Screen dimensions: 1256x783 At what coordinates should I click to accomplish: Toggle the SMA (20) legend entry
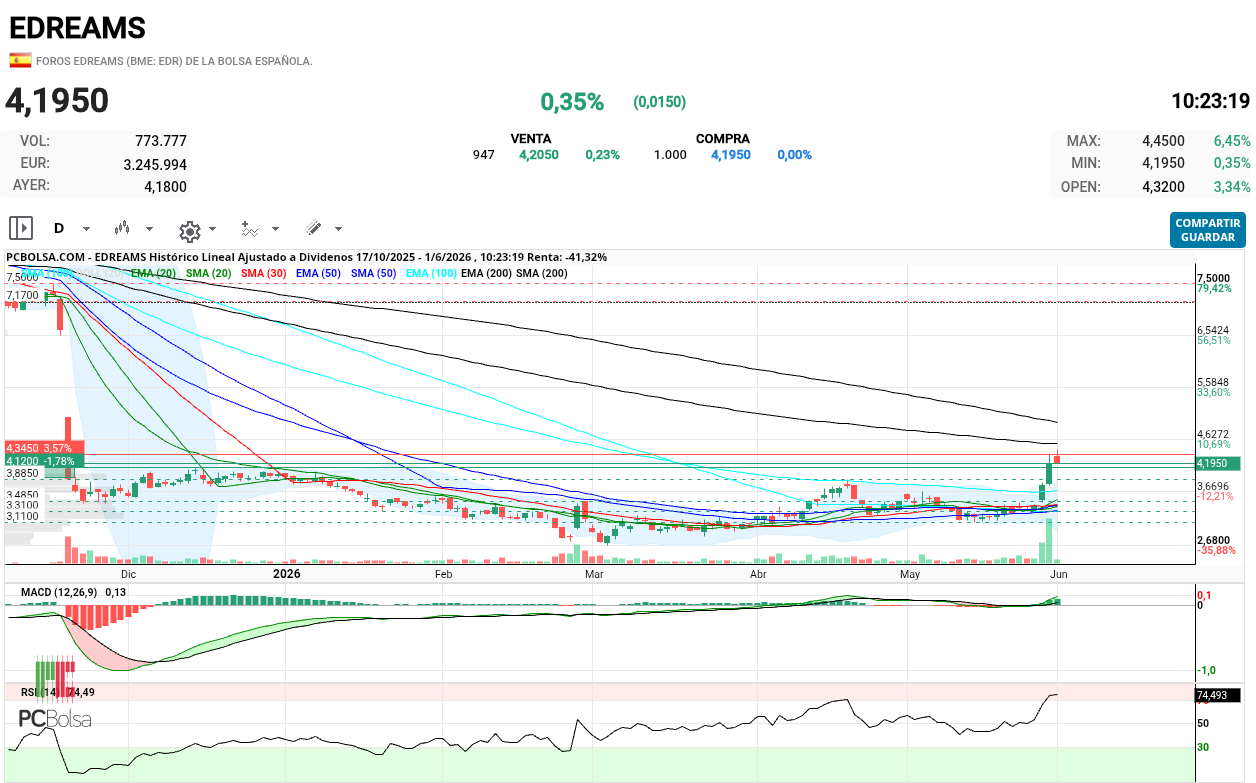tap(208, 273)
